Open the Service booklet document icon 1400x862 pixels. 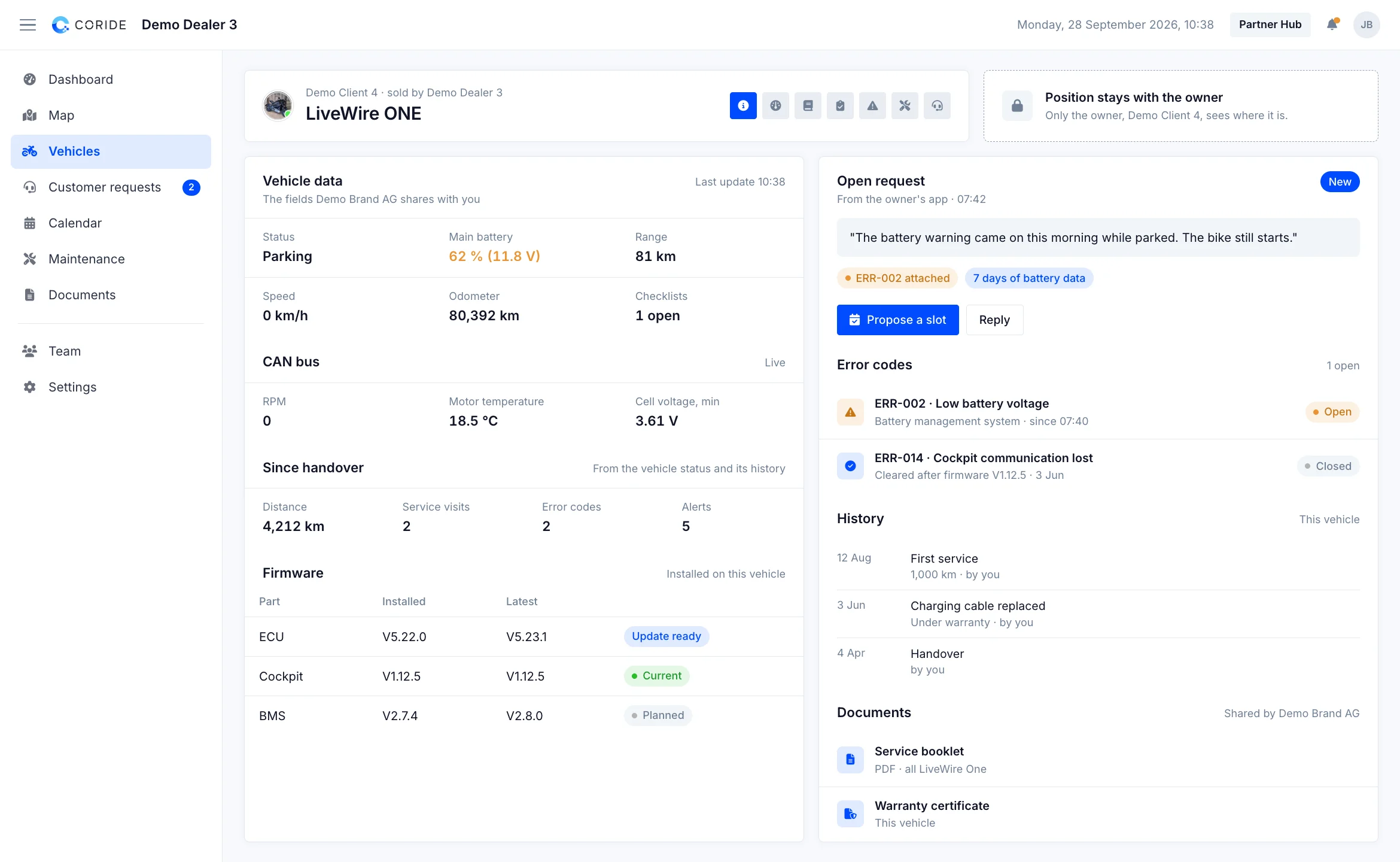click(x=850, y=760)
